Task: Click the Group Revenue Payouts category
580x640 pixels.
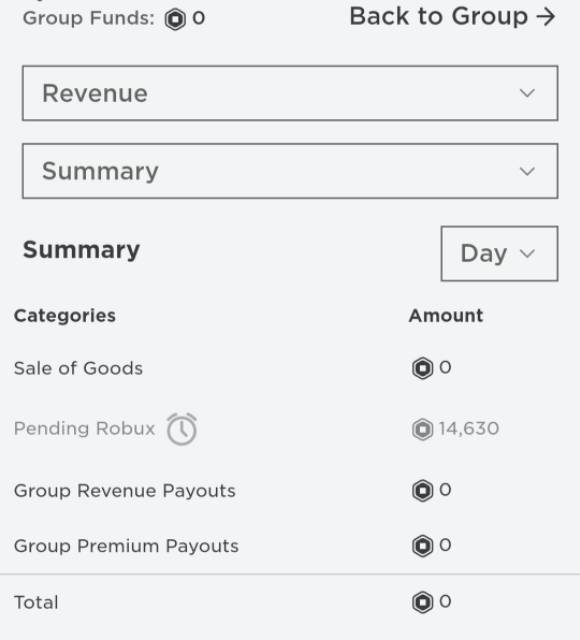Action: pos(124,491)
